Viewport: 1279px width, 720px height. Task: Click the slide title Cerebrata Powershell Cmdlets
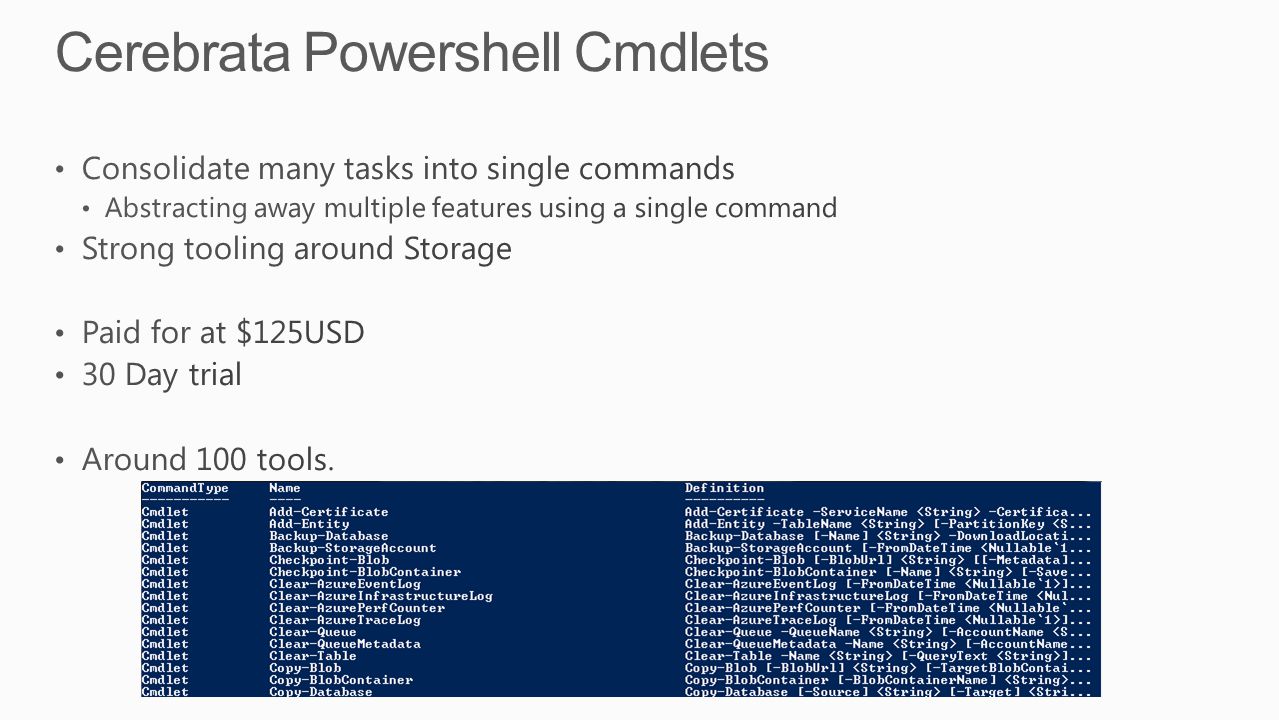tap(412, 53)
